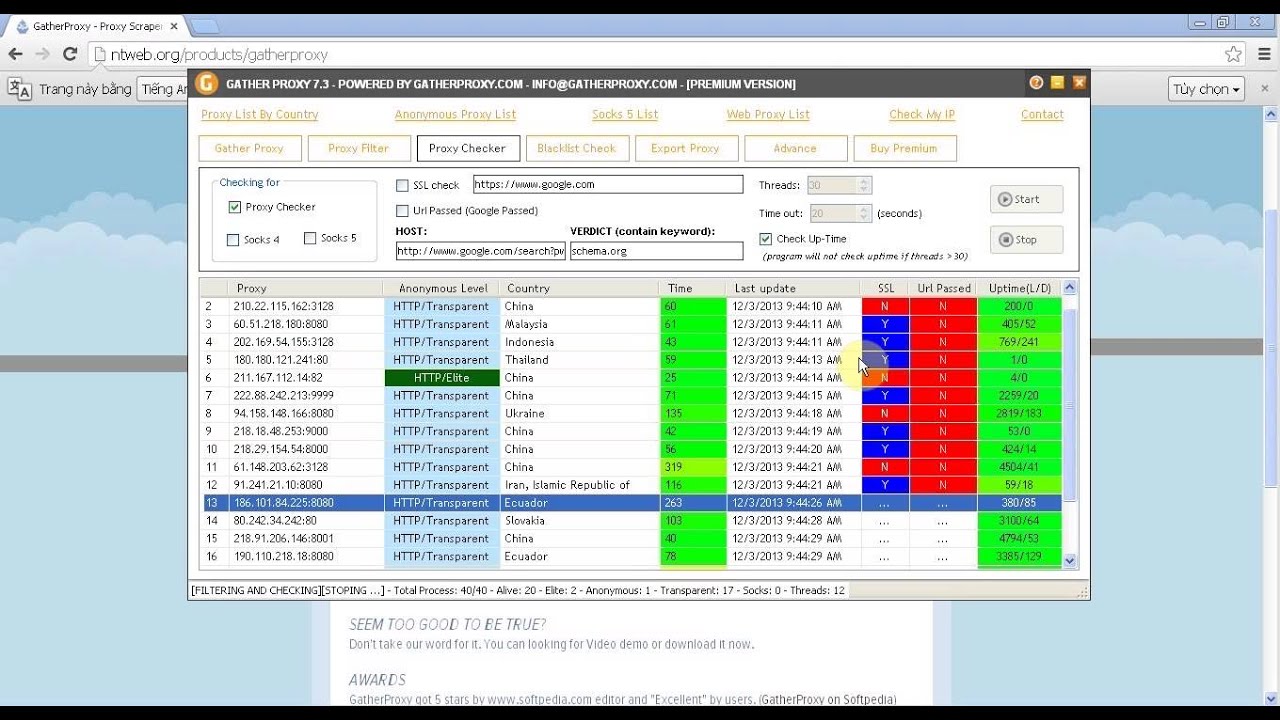Image resolution: width=1280 pixels, height=720 pixels.
Task: Click the Iran, Islamic Republic of cell
Action: [580, 485]
